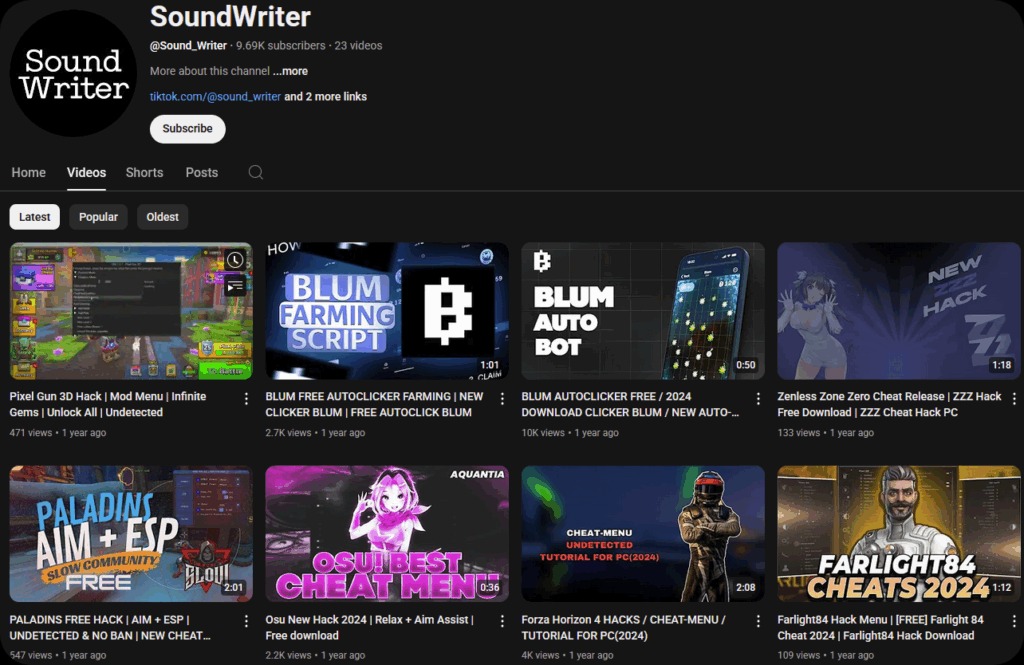Go to the Home tab
Viewport: 1024px width, 665px height.
[28, 172]
